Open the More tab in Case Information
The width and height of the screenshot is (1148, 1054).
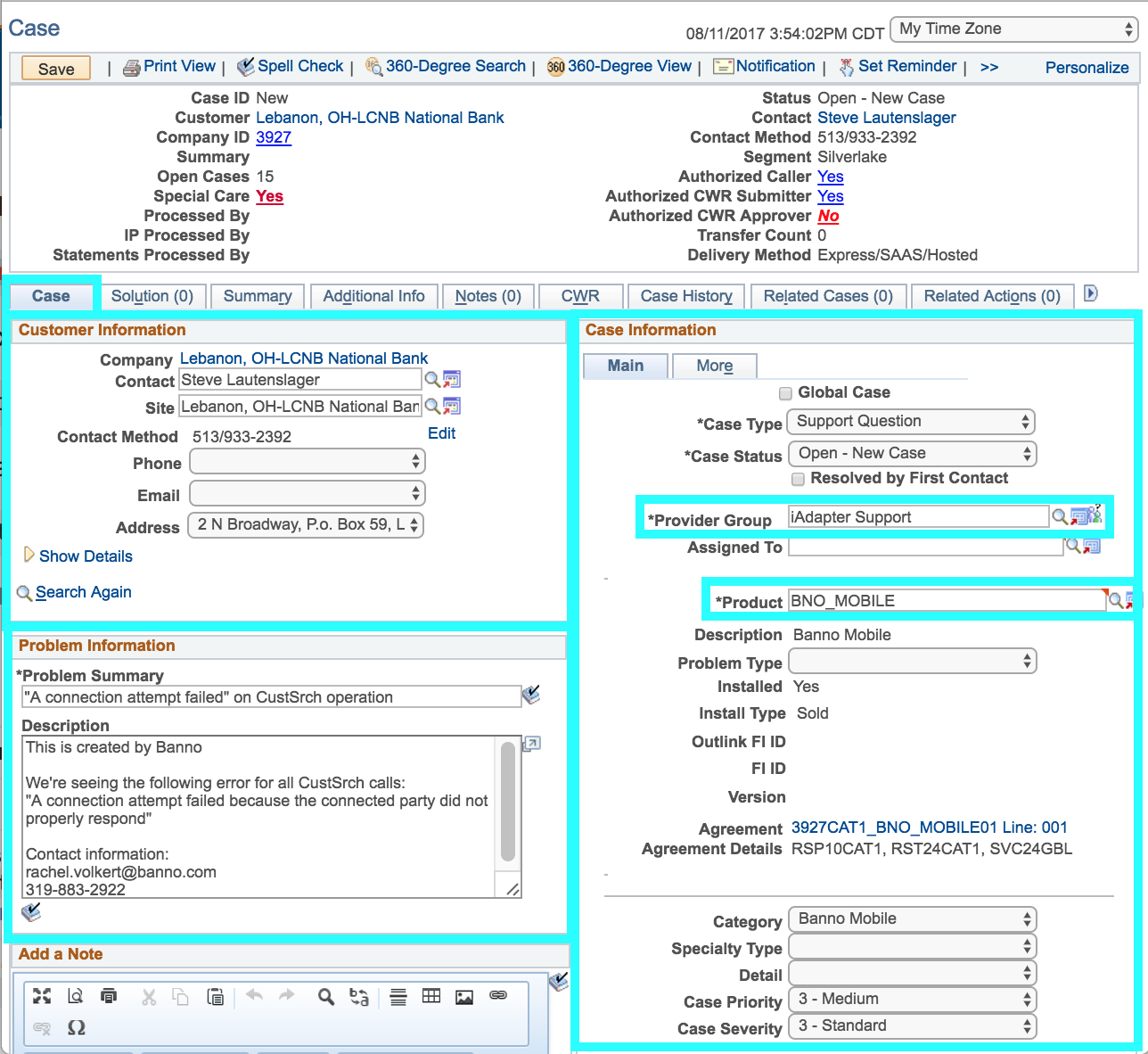click(x=714, y=366)
